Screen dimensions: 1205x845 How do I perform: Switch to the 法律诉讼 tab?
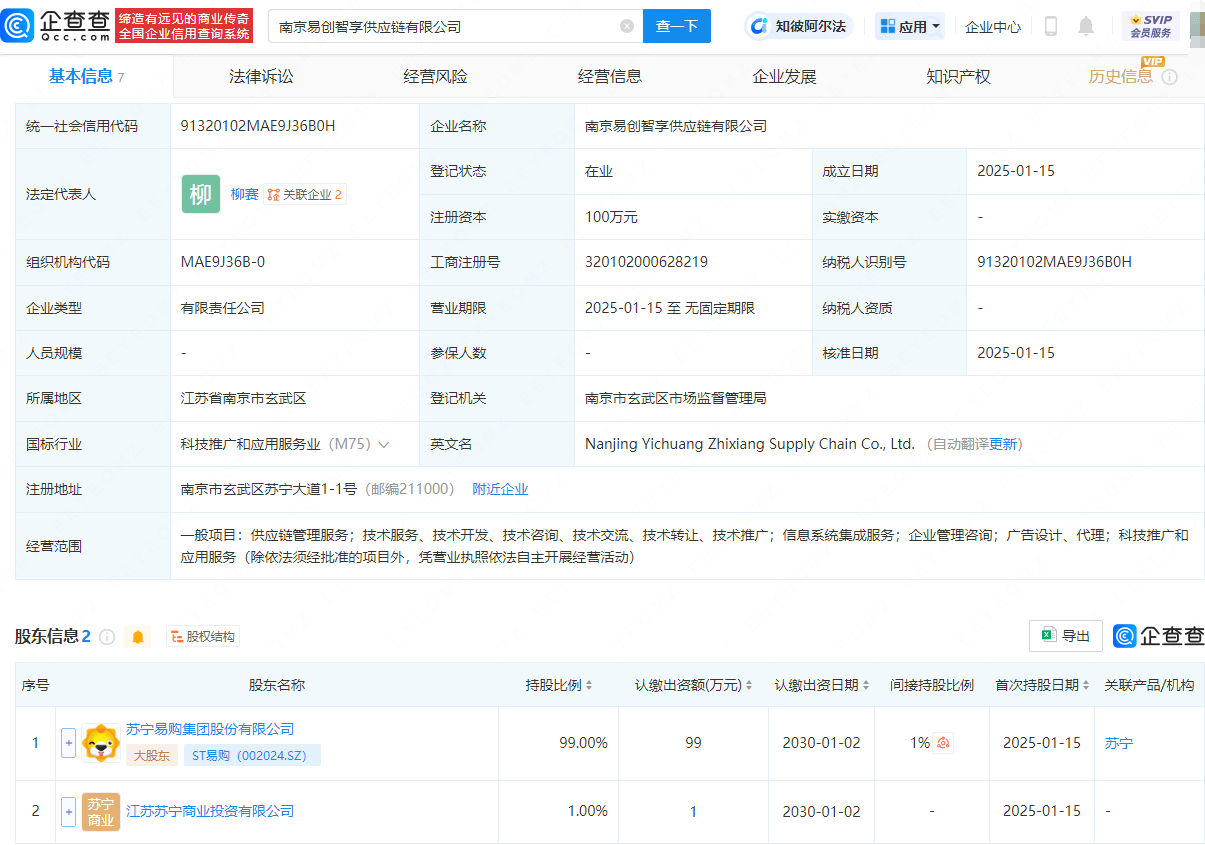261,76
